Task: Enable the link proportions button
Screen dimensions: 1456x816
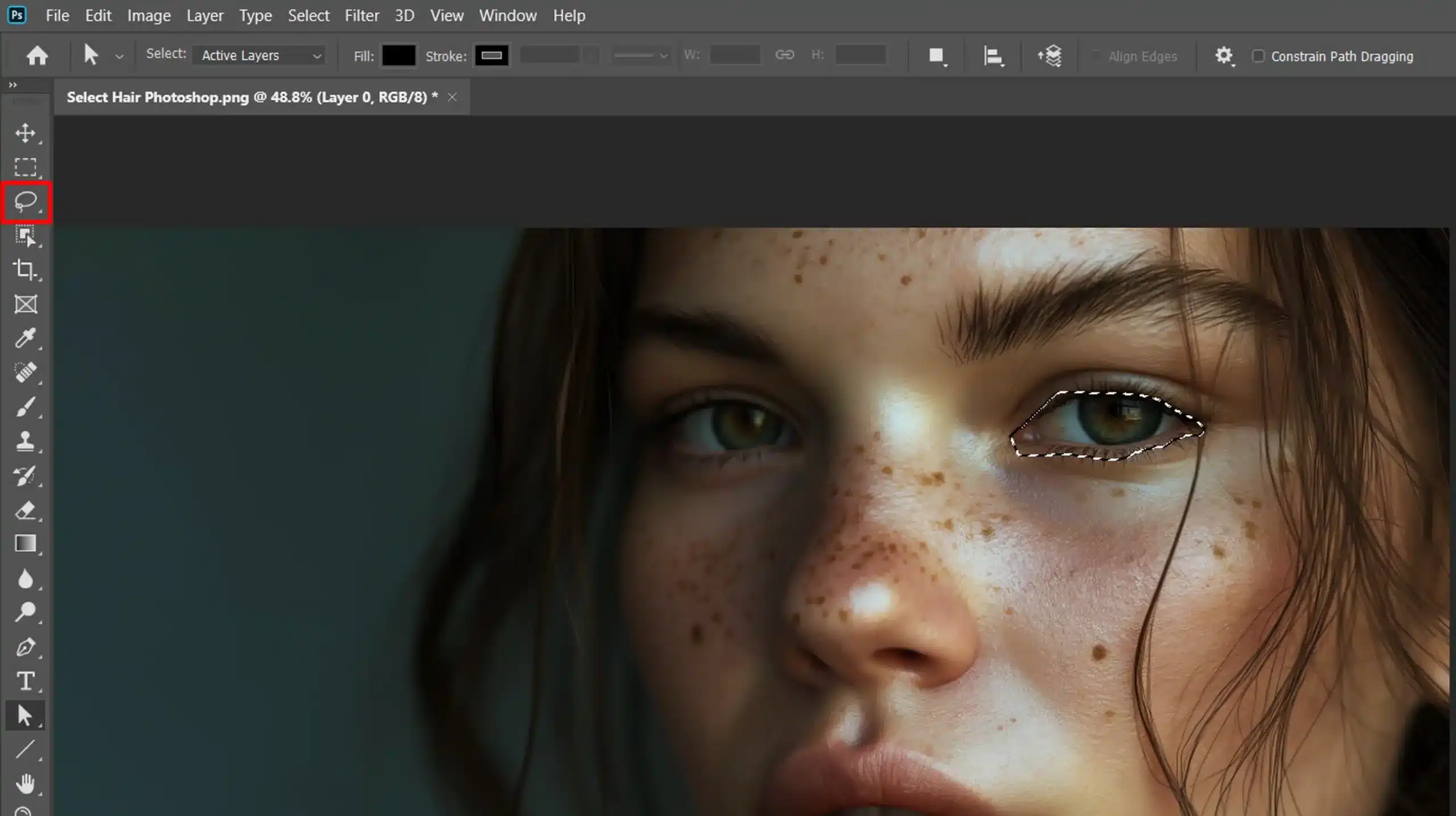Action: [x=784, y=55]
